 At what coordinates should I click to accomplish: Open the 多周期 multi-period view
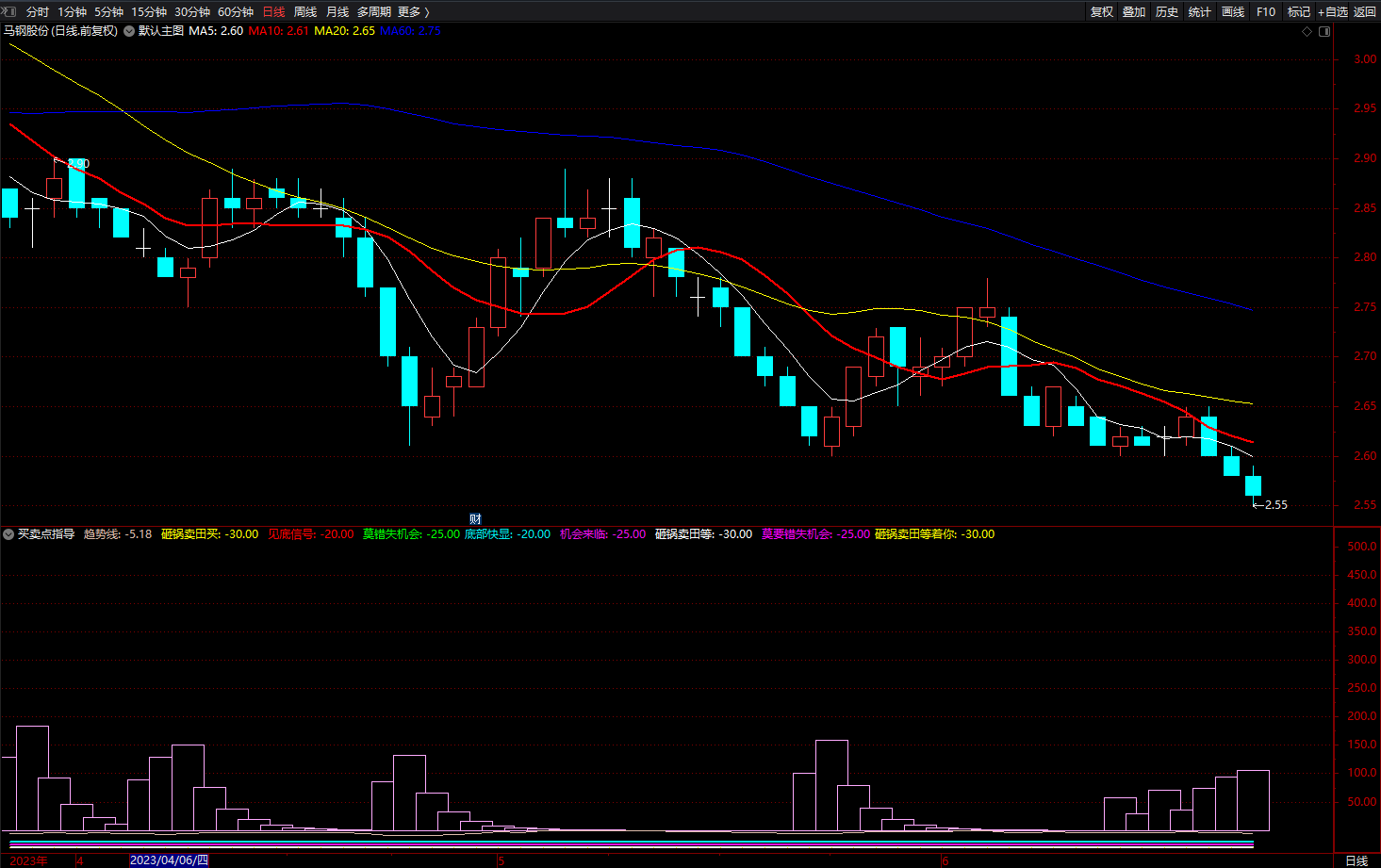(x=374, y=11)
